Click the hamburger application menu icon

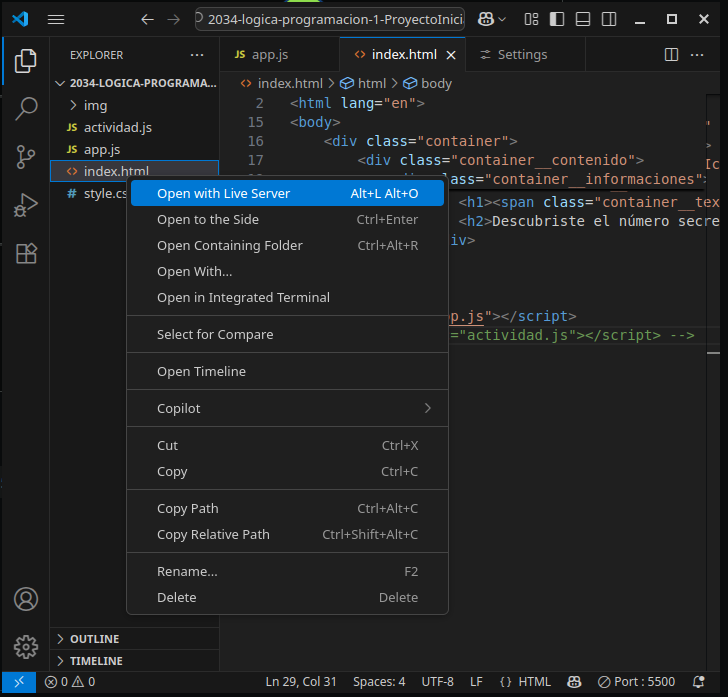pyautogui.click(x=56, y=20)
